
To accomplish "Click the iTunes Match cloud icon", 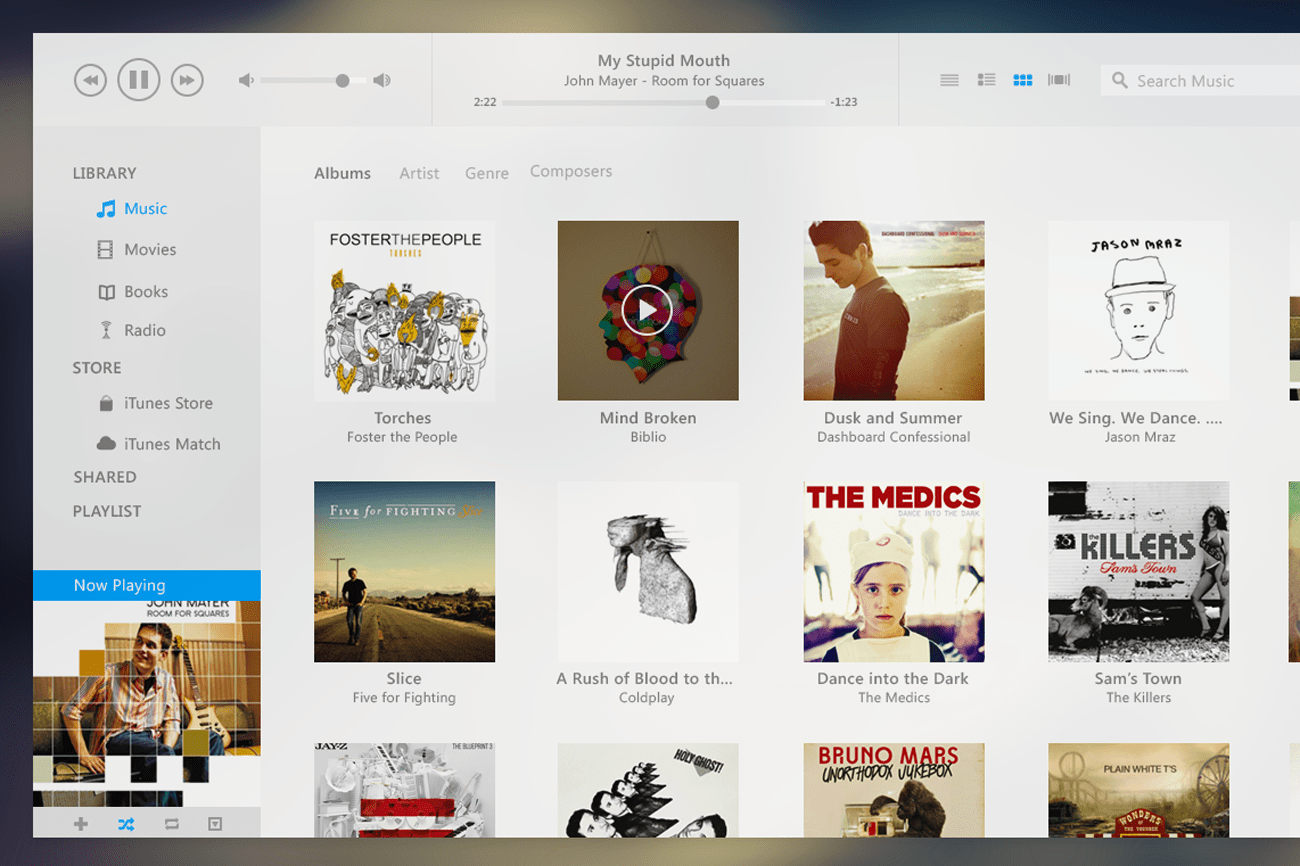I will pos(106,443).
